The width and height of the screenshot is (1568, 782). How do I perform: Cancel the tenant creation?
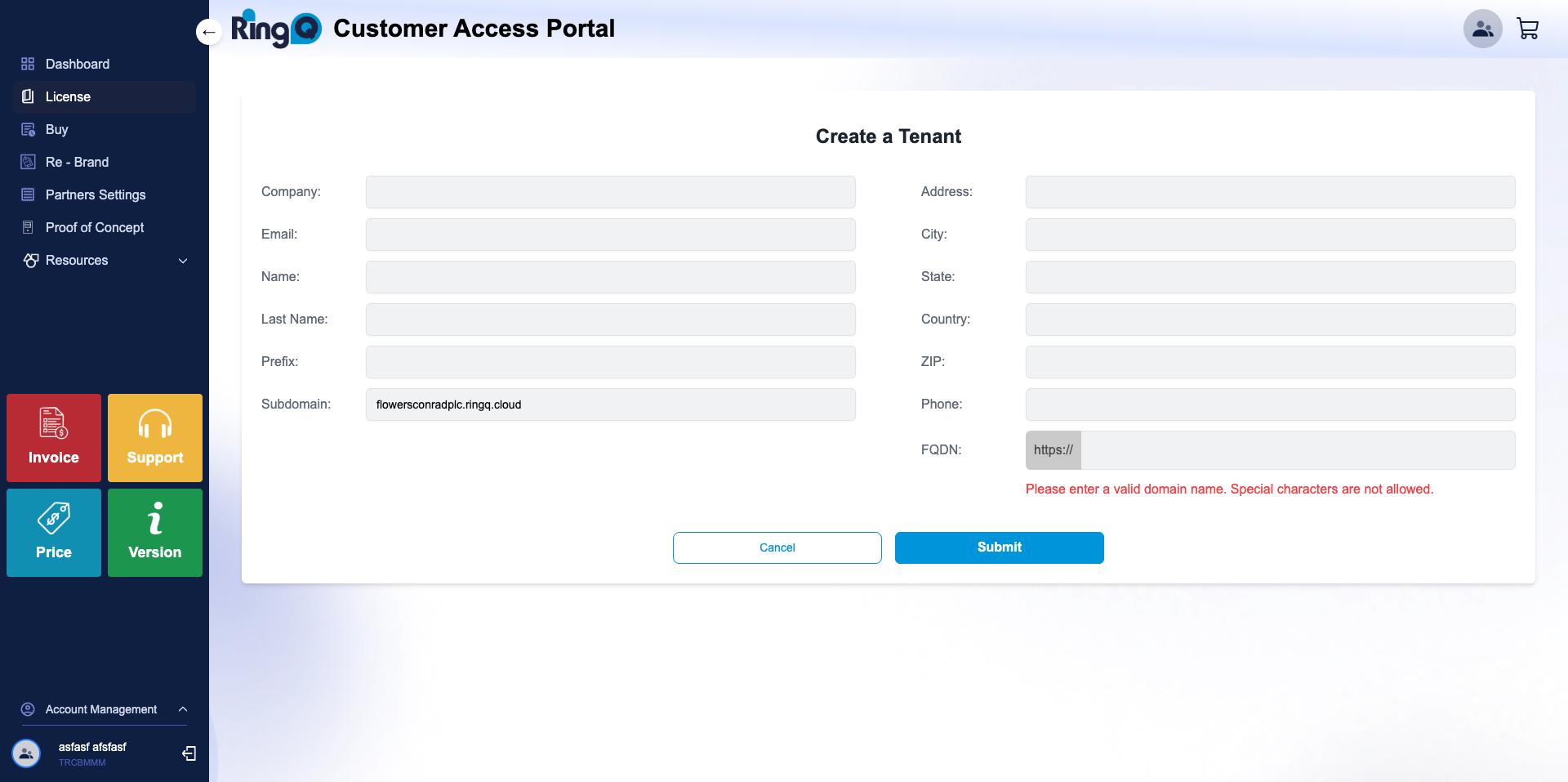[777, 547]
